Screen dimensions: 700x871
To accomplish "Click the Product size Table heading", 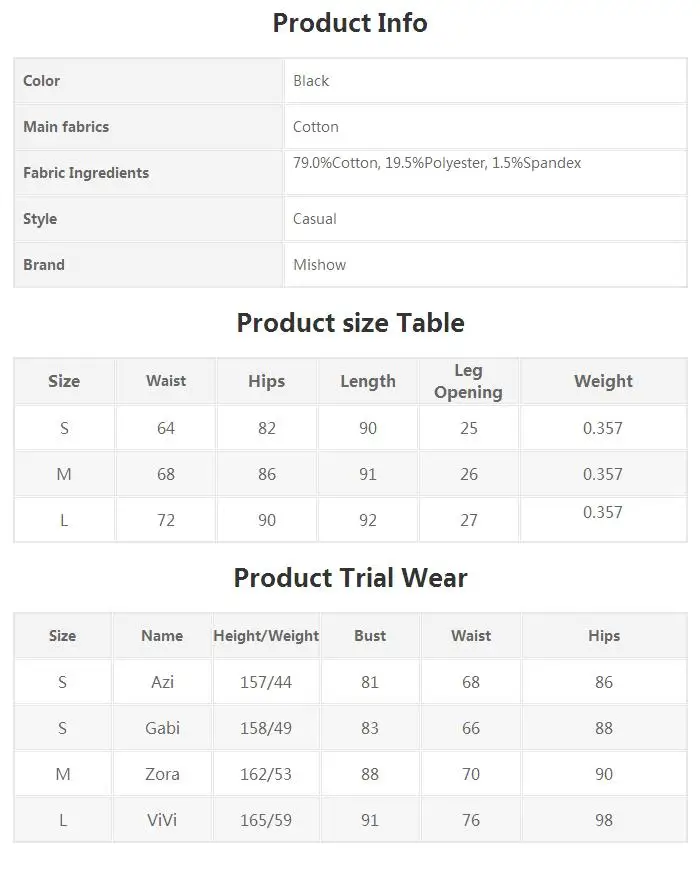I will tap(350, 323).
